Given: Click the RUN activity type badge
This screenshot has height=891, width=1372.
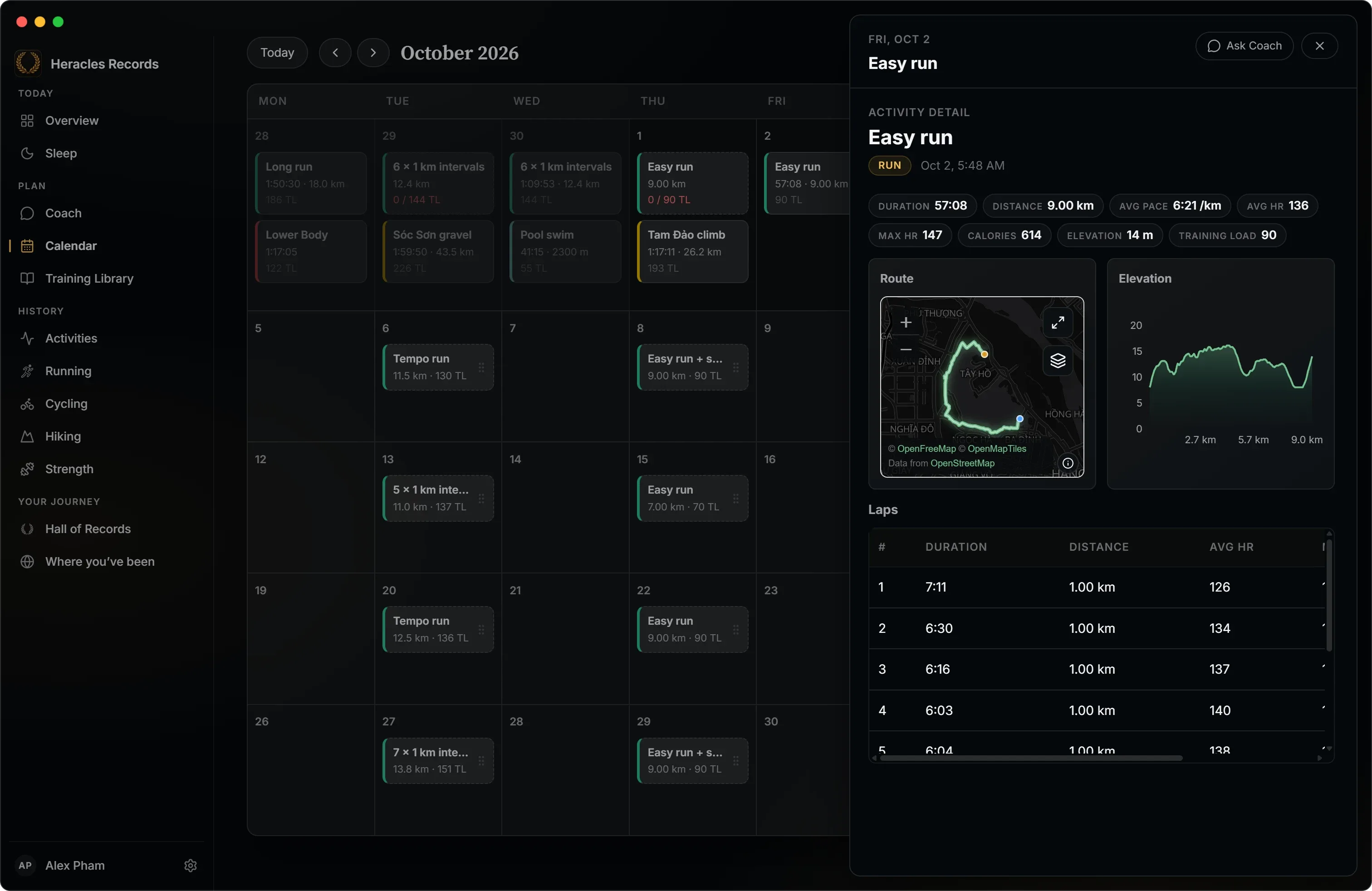Looking at the screenshot, I should [889, 166].
